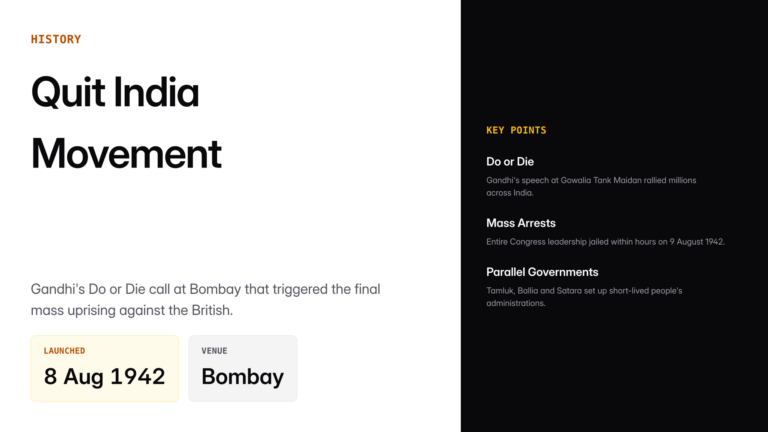Click the LAUNCHED card label
Viewport: 768px width, 432px height.
tap(64, 351)
